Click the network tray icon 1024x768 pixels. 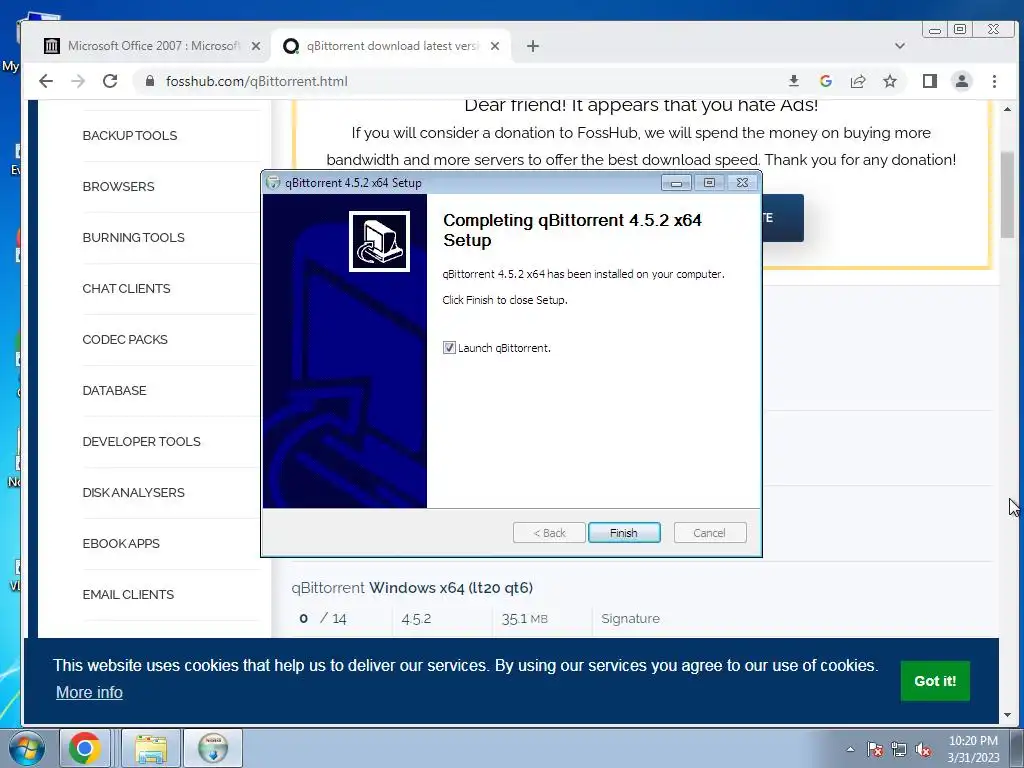(x=899, y=749)
